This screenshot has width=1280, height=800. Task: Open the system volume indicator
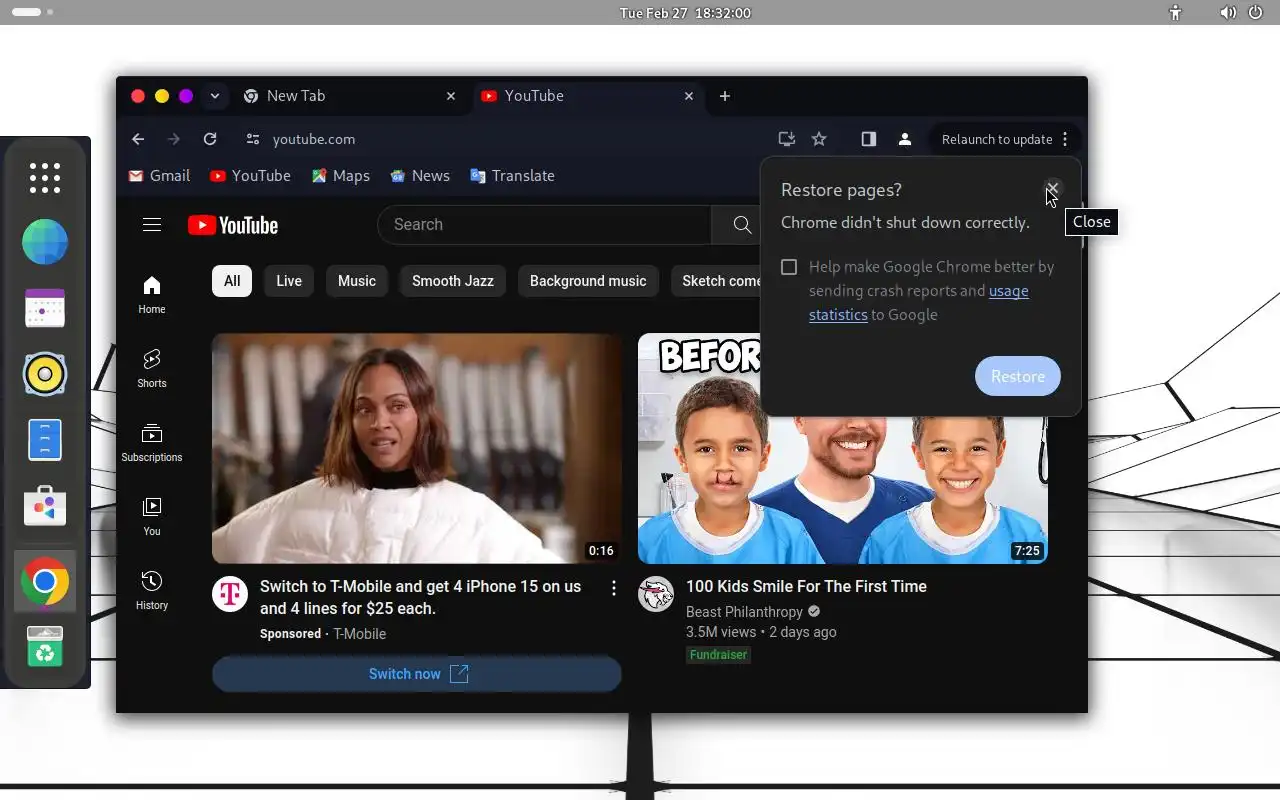[x=1228, y=13]
